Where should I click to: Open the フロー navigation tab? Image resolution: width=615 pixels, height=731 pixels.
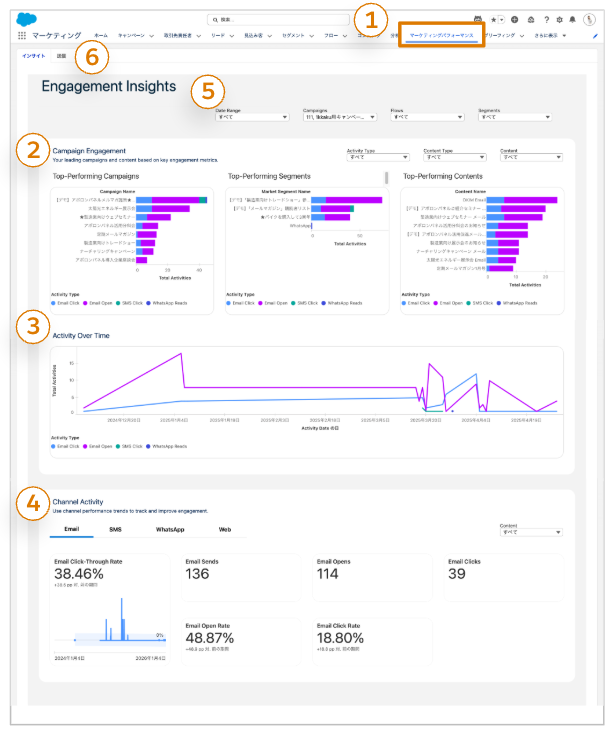331,35
